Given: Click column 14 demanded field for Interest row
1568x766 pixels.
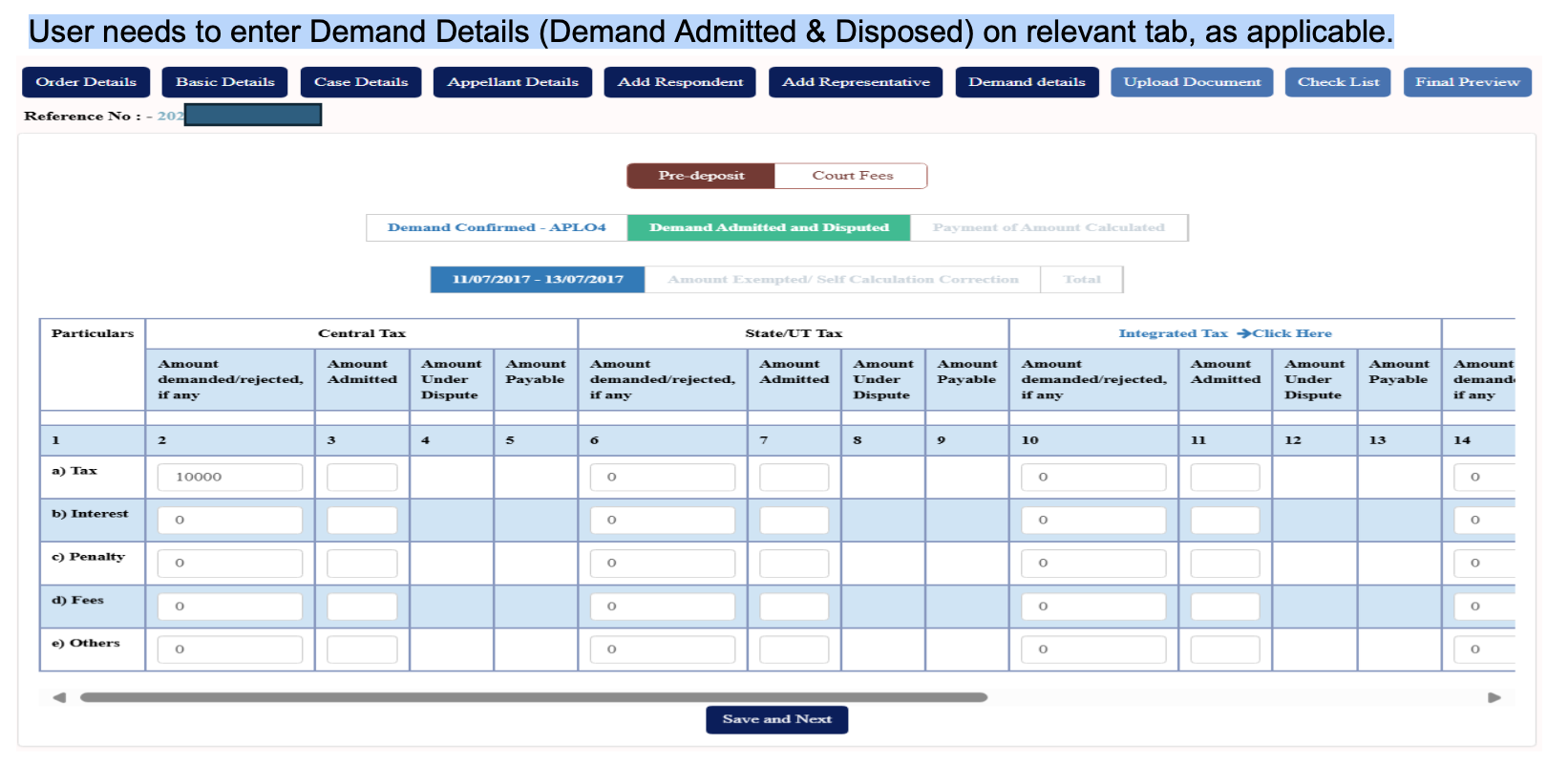Looking at the screenshot, I should 1485,520.
